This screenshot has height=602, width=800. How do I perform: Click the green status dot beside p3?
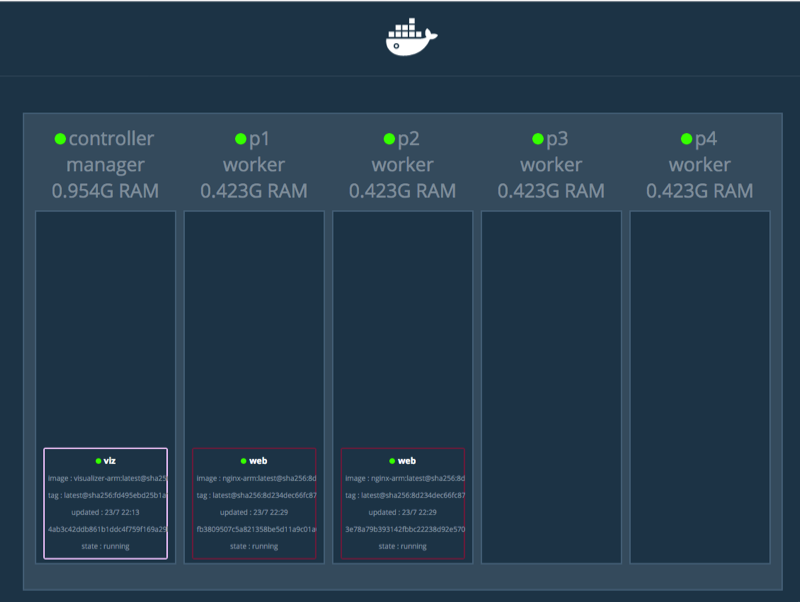pyautogui.click(x=538, y=139)
